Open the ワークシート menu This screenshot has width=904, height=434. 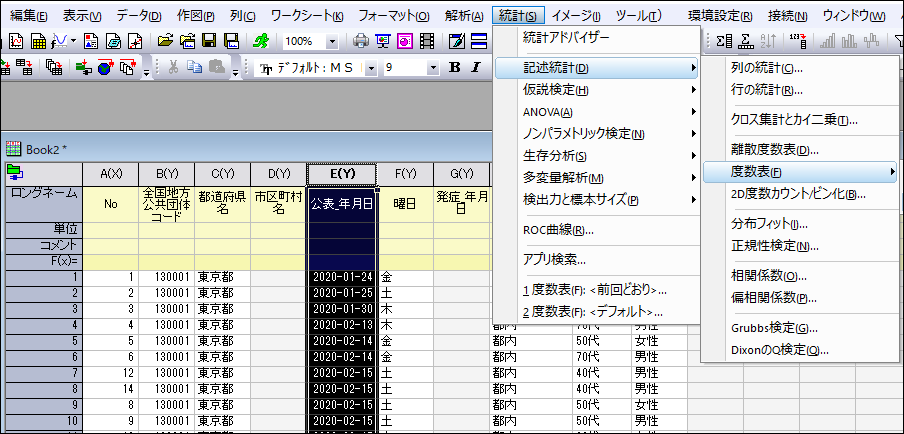click(307, 16)
